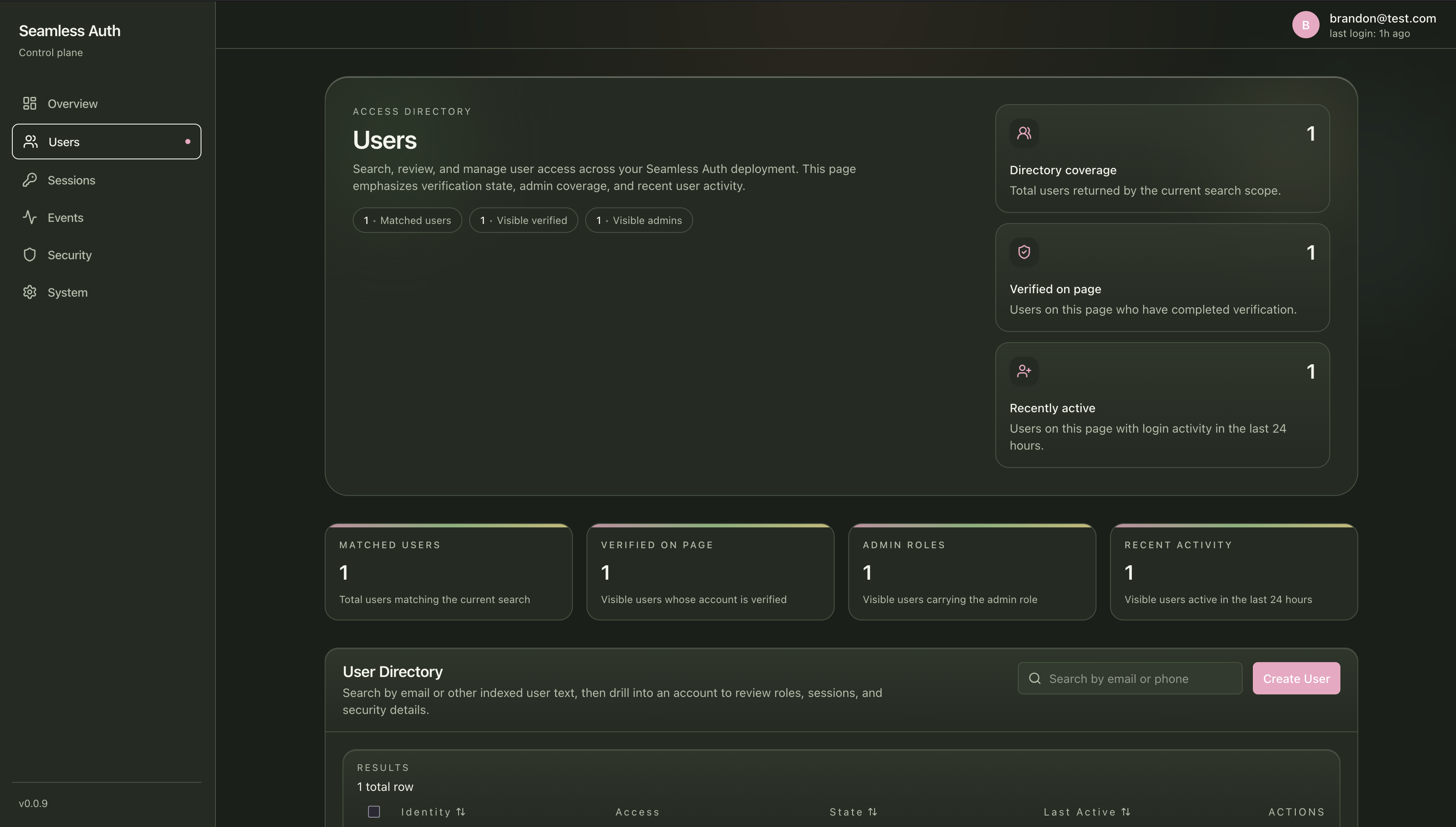Click the pink dot on Users item
This screenshot has height=827, width=1456.
188,142
